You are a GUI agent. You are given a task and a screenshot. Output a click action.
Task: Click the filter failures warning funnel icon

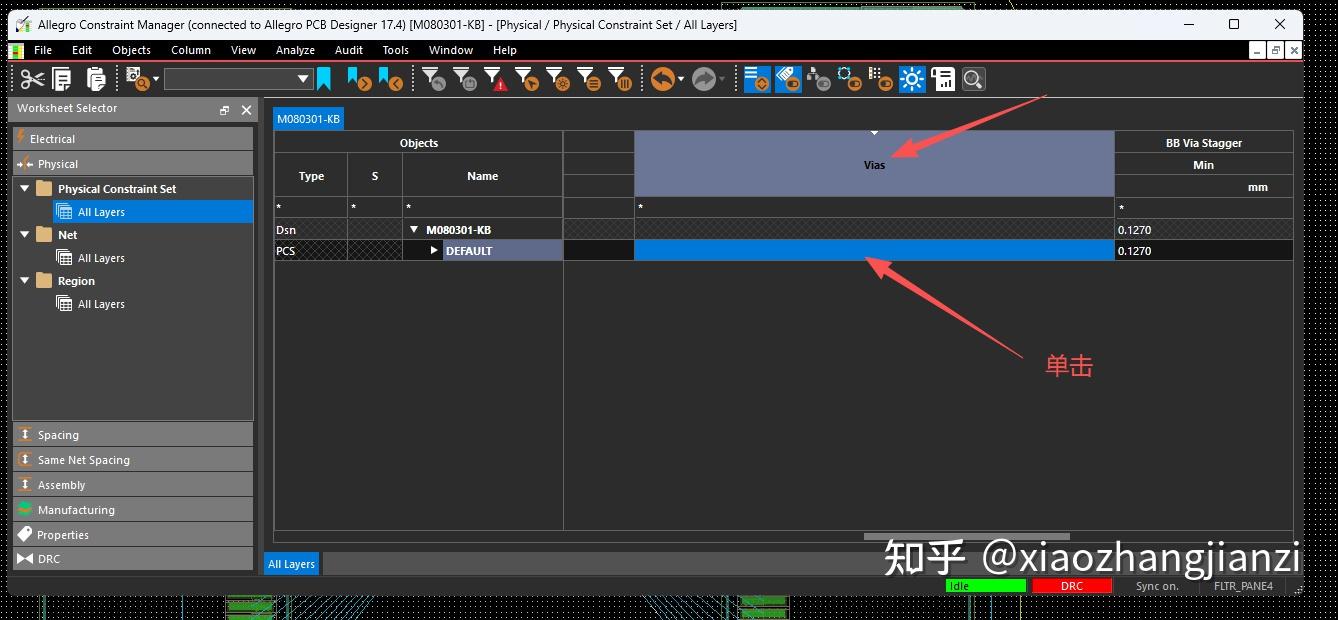point(495,79)
